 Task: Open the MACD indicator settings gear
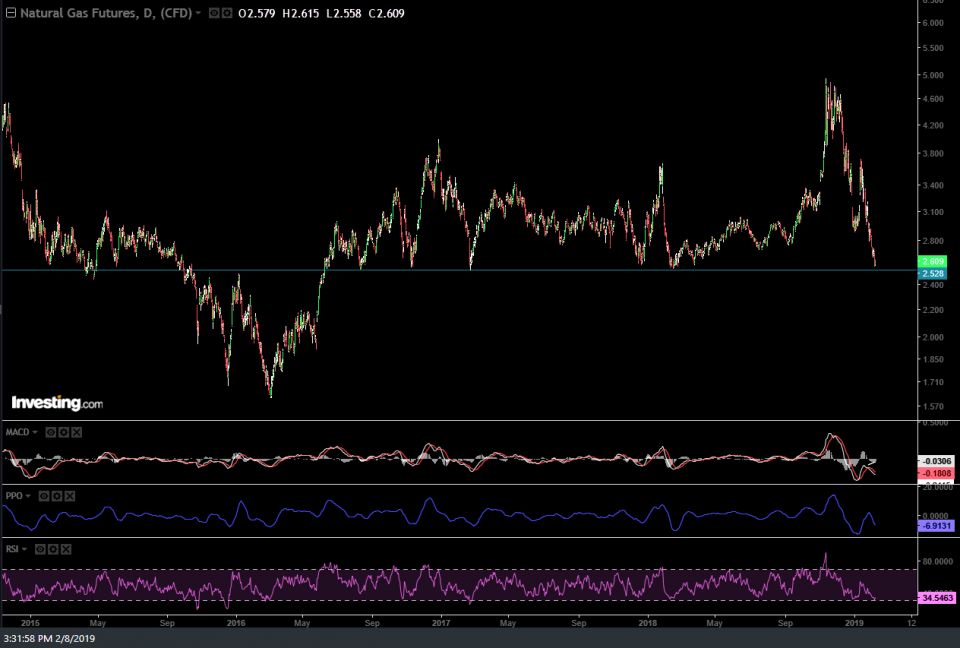point(63,432)
